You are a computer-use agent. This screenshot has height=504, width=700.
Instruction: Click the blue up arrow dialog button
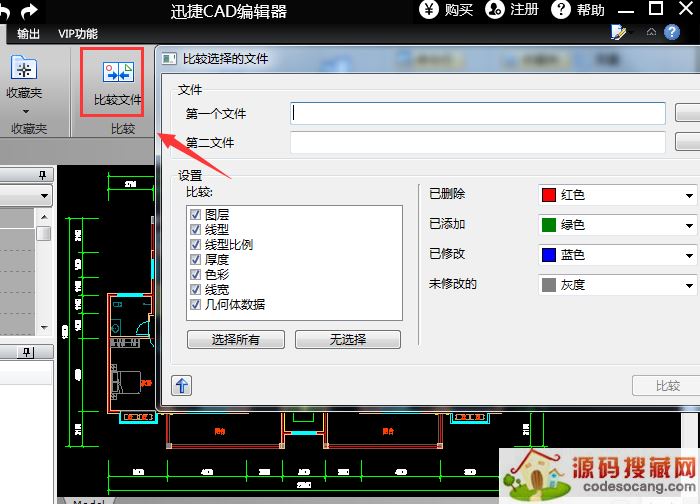coord(182,385)
